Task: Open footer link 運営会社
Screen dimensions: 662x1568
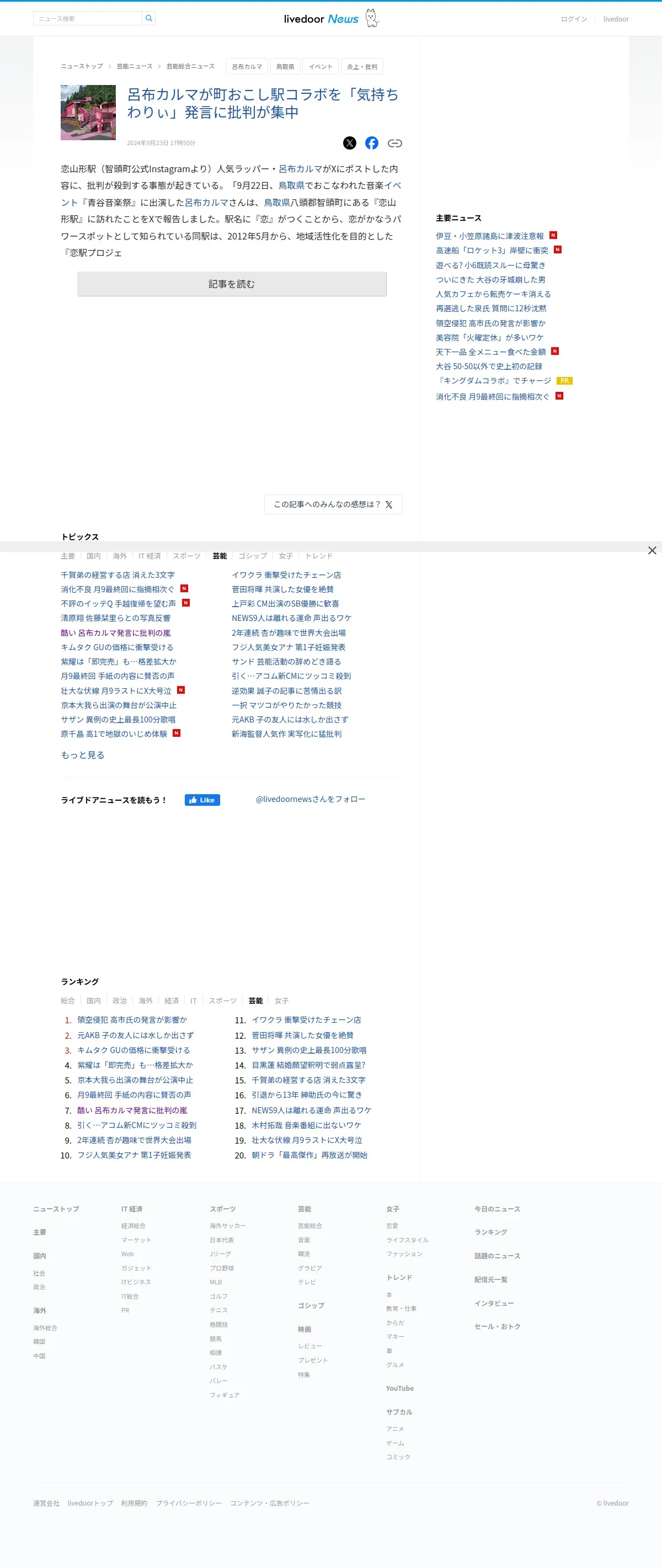Action: click(46, 1503)
